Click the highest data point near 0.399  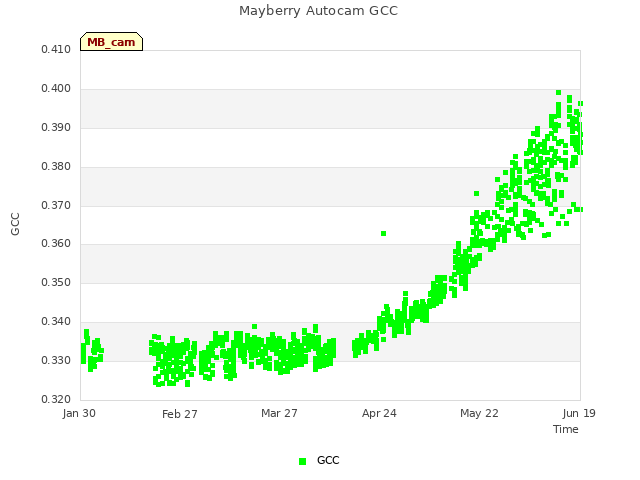click(x=559, y=93)
